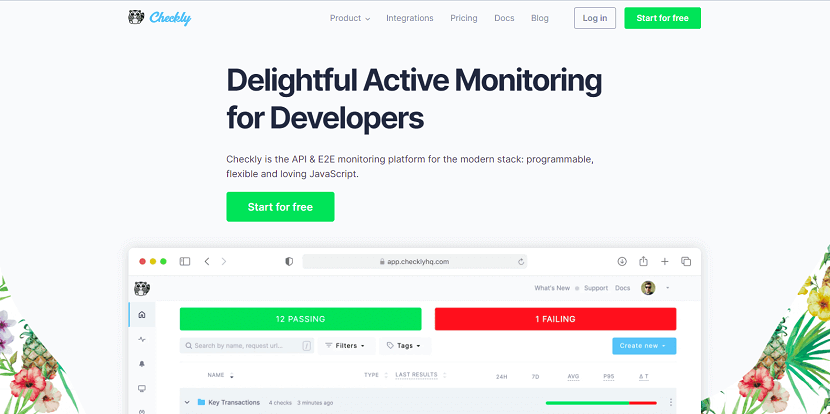Screen dimensions: 830x414
Task: Open What's New in dashboard
Action: 552,288
